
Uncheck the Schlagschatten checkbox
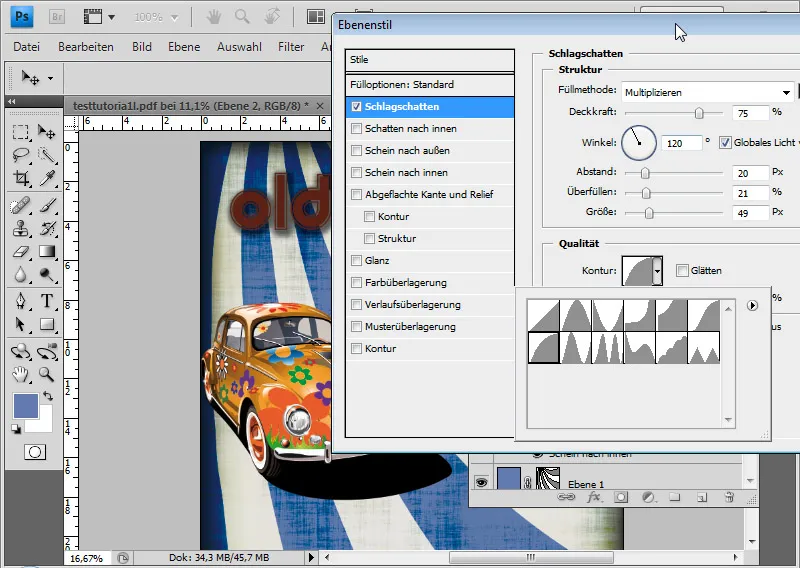(356, 107)
